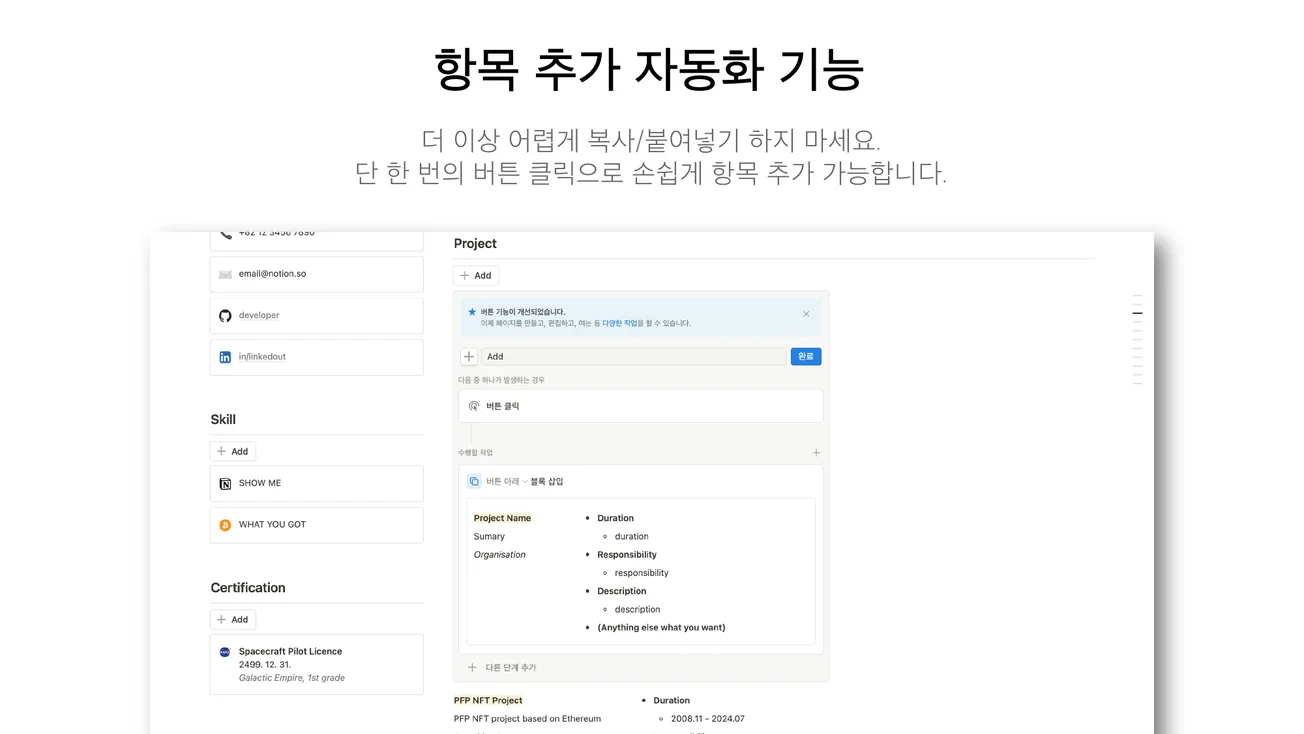This screenshot has width=1304, height=734.
Task: Click the WHAT YOU GOT skill text
Action: (x=272, y=524)
